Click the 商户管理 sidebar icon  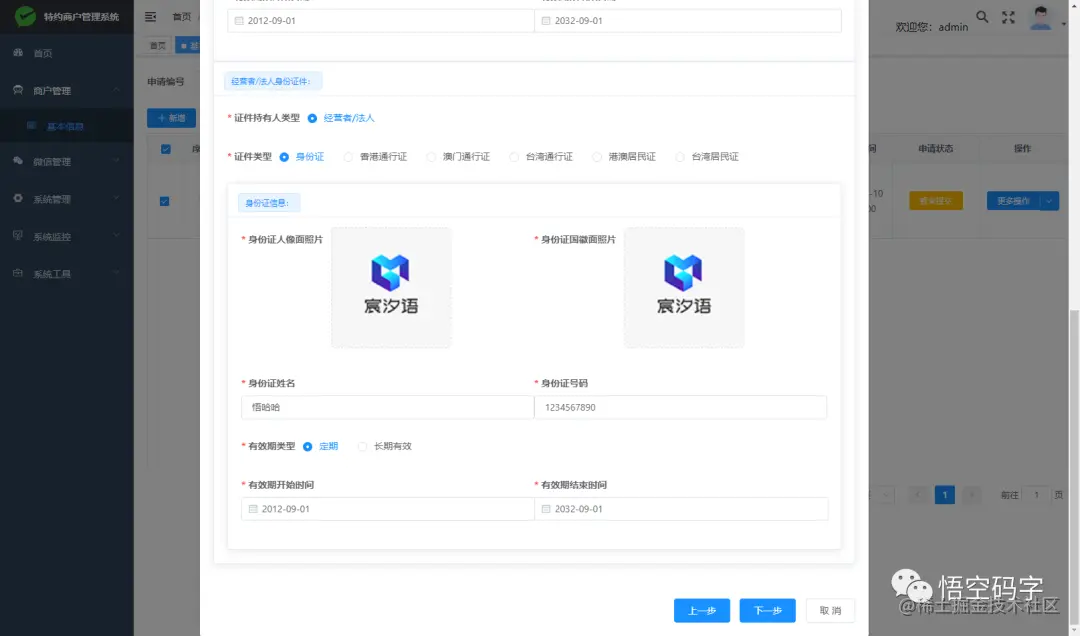[x=18, y=90]
